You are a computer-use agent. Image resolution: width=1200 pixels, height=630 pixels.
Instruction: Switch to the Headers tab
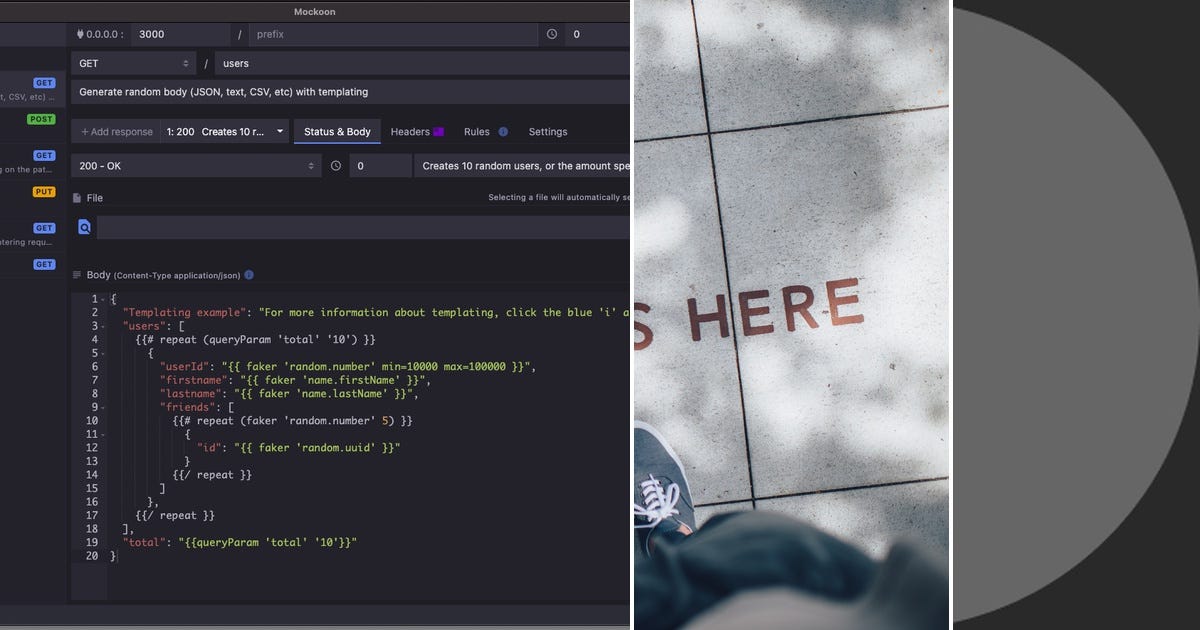(412, 131)
